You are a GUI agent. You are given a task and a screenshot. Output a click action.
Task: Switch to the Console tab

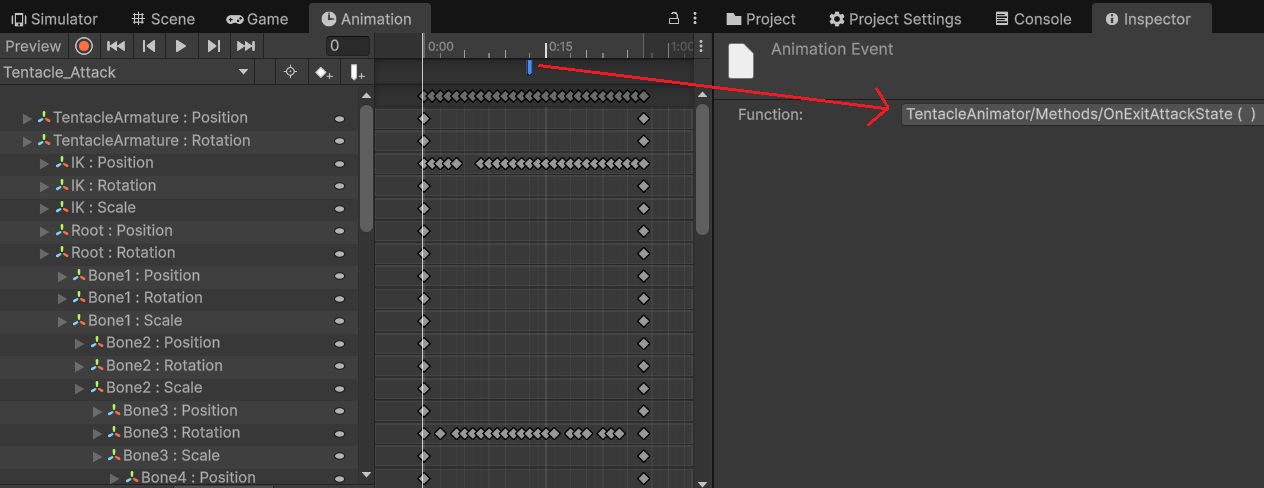pyautogui.click(x=1033, y=19)
